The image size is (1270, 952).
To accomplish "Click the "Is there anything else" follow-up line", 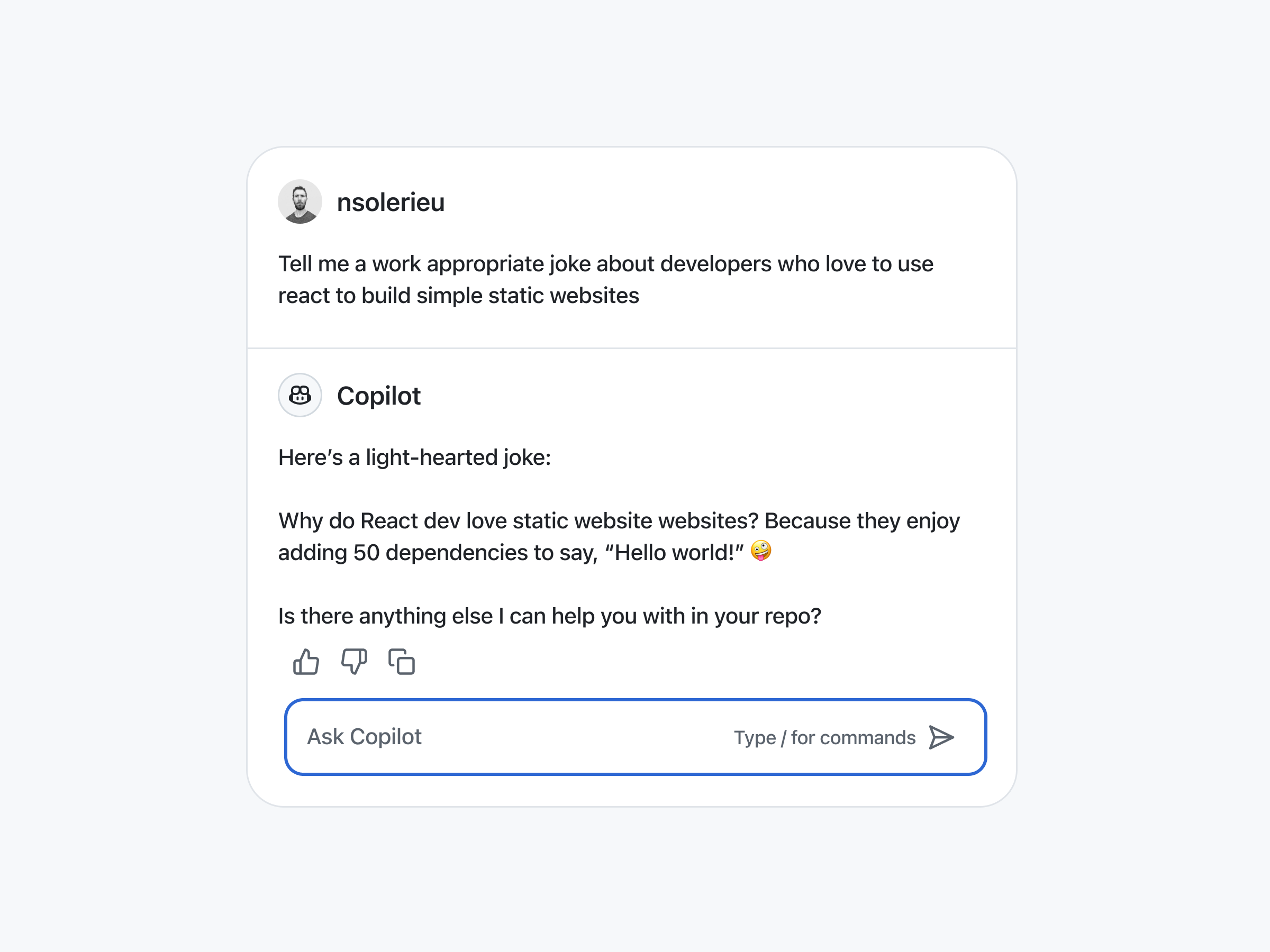I will (549, 616).
